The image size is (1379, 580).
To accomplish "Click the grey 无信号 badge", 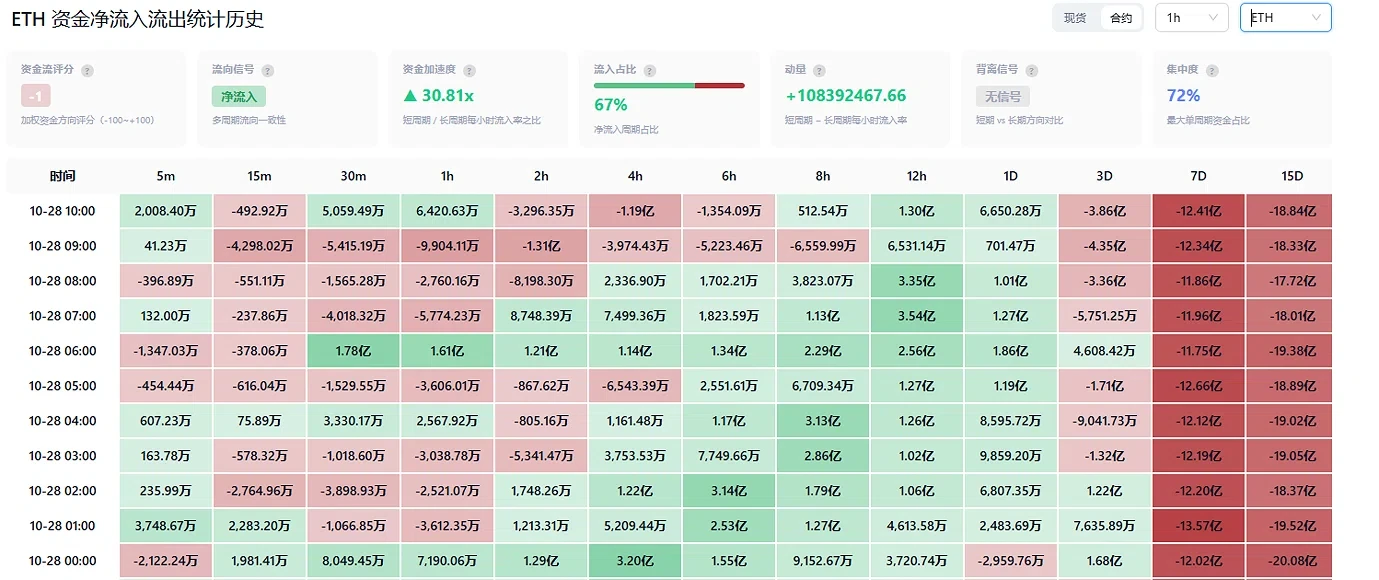I will 1003,96.
